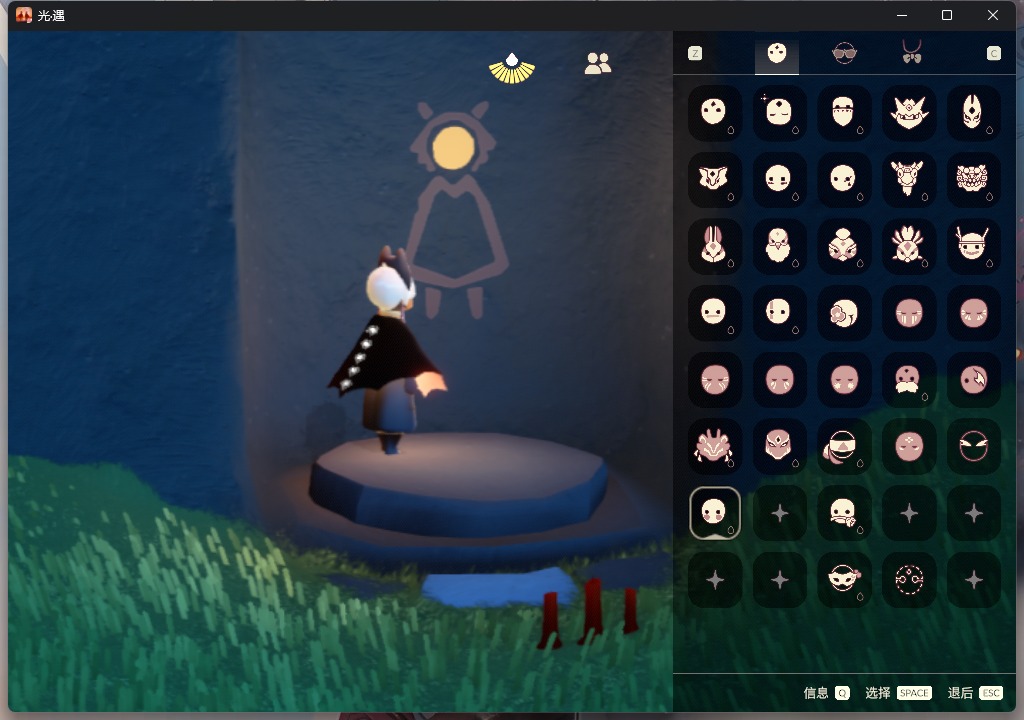Select the bird-faced owl mask
The height and width of the screenshot is (720, 1024).
pyautogui.click(x=779, y=246)
